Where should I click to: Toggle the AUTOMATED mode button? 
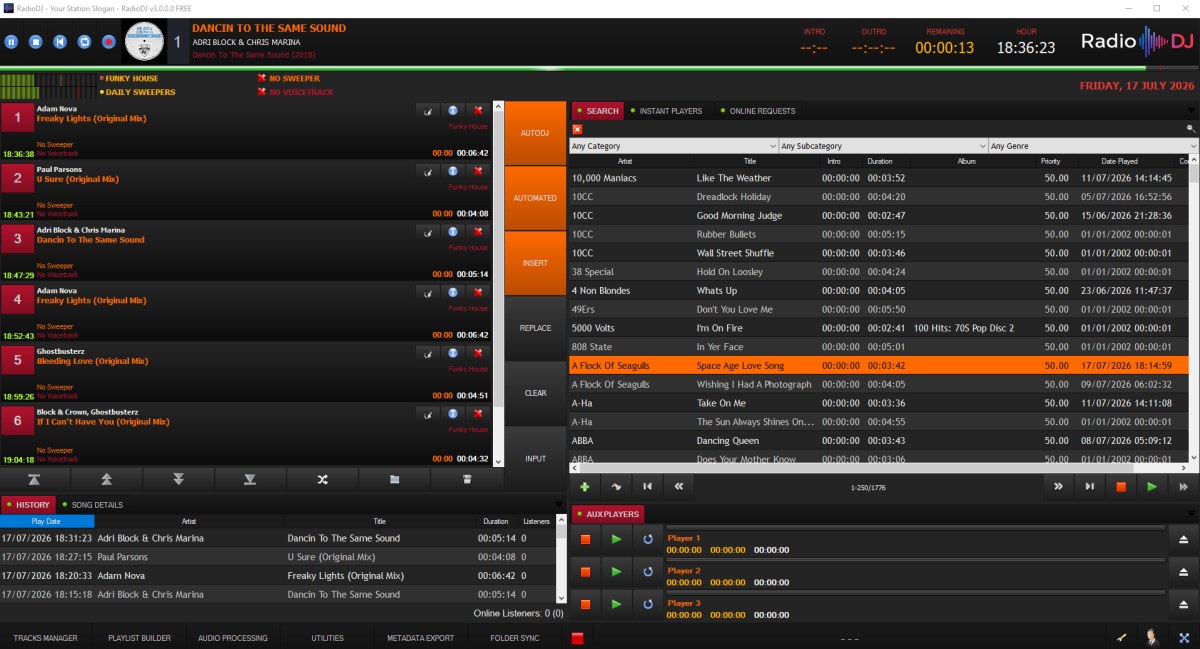[x=535, y=198]
